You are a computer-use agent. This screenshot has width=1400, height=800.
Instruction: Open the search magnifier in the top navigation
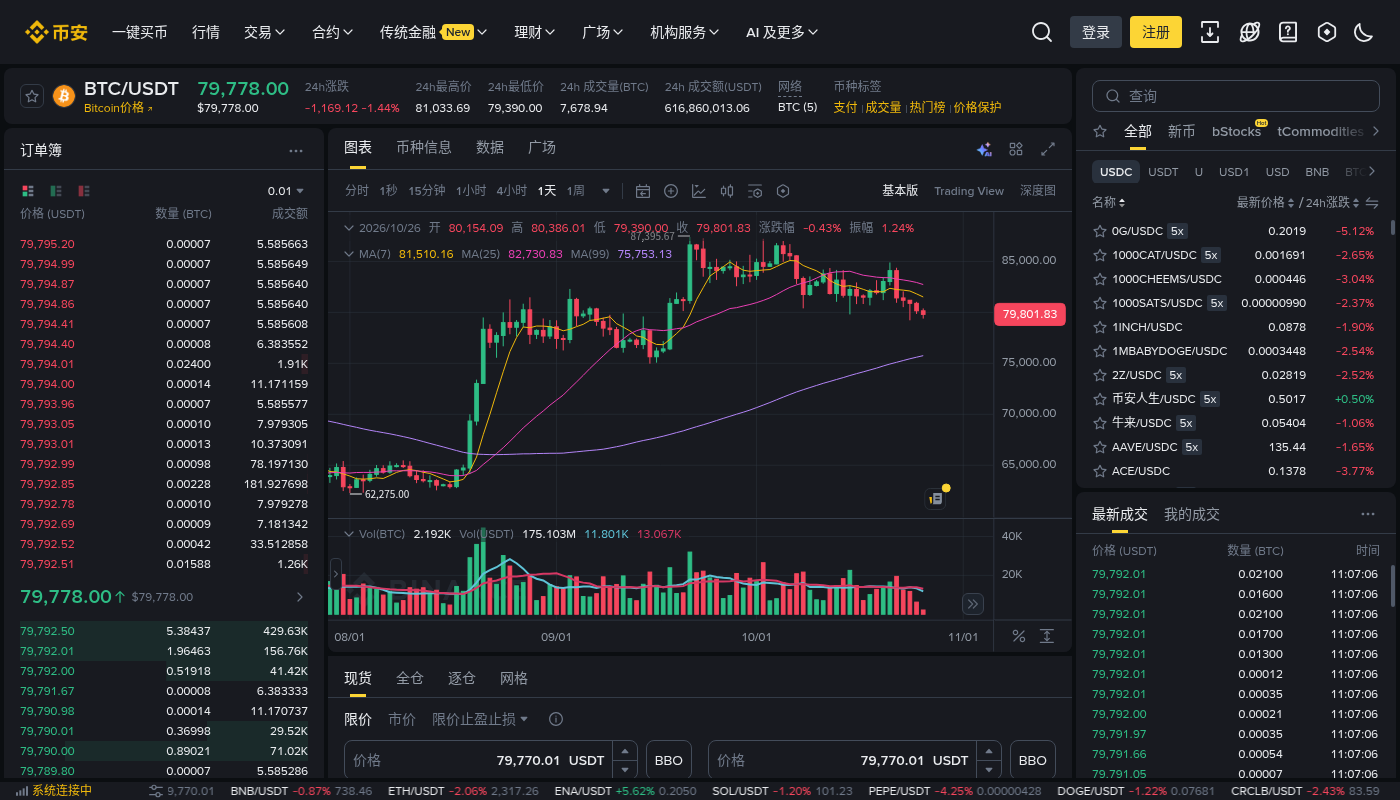click(x=1042, y=32)
